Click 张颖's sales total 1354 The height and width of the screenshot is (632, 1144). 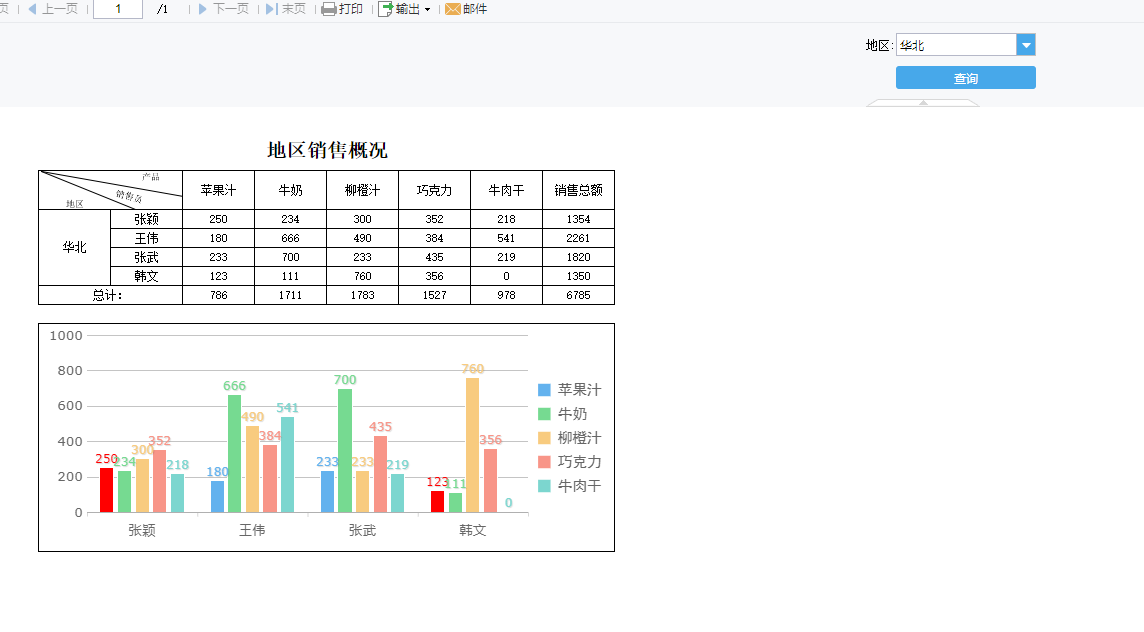click(579, 219)
